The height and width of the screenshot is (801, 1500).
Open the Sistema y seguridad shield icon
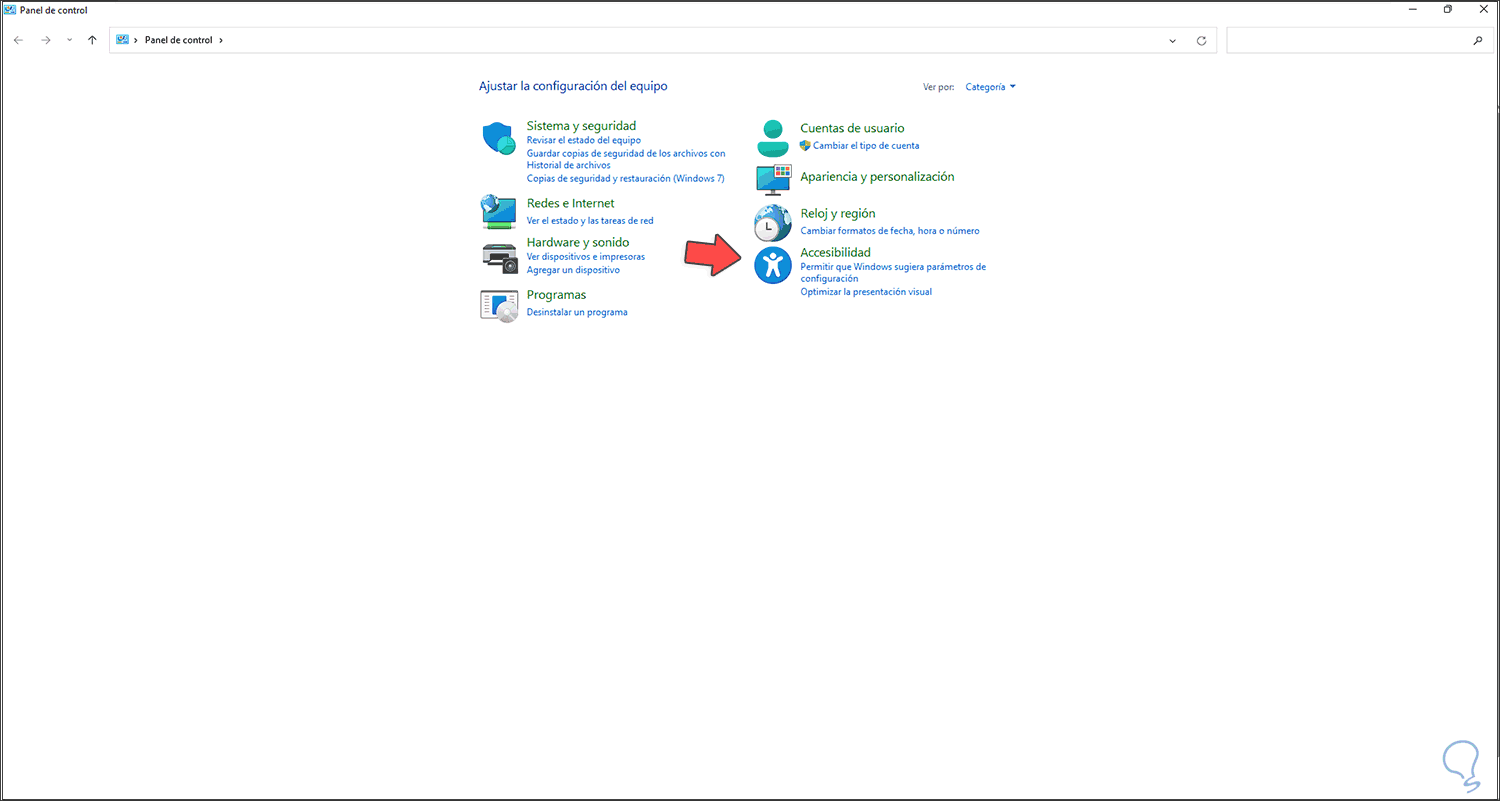click(x=498, y=138)
